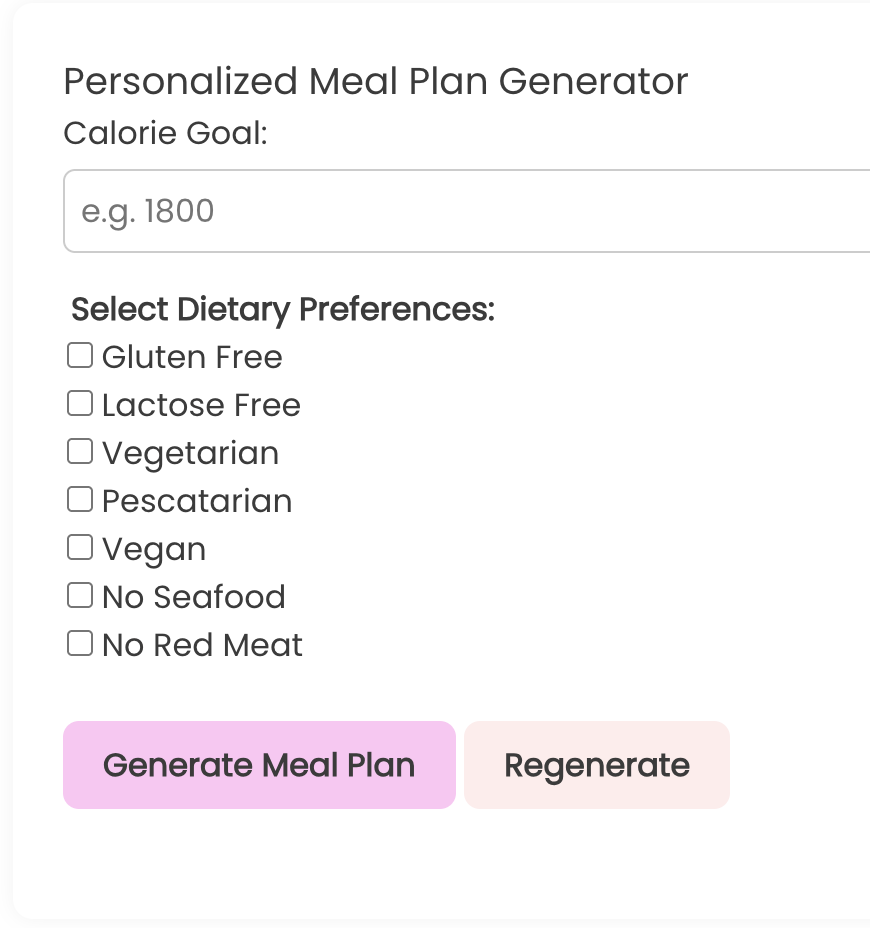This screenshot has height=928, width=870.
Task: Select the Pescatarian checkbox
Action: coord(80,499)
